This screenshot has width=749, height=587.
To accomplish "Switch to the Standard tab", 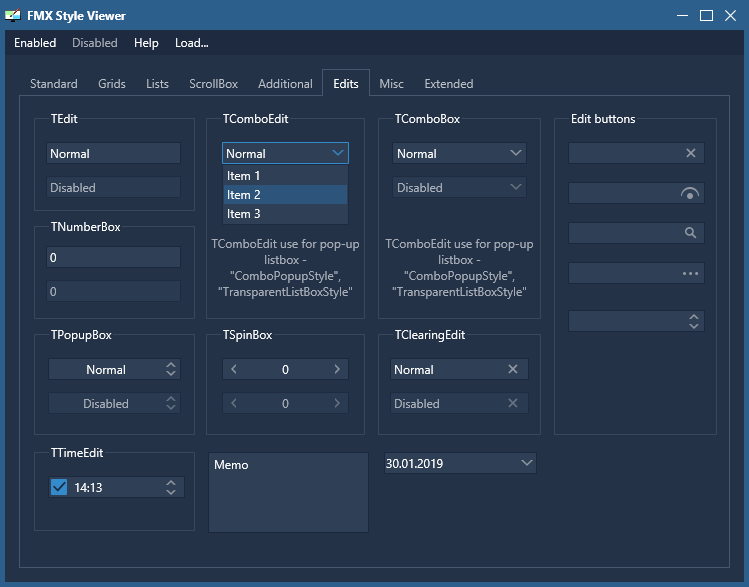I will click(54, 84).
